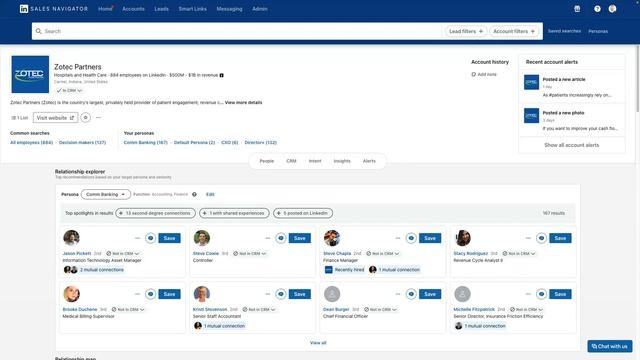Image resolution: width=640 pixels, height=360 pixels.
Task: Toggle the eye view icon on Dean Burger's card
Action: [x=411, y=294]
